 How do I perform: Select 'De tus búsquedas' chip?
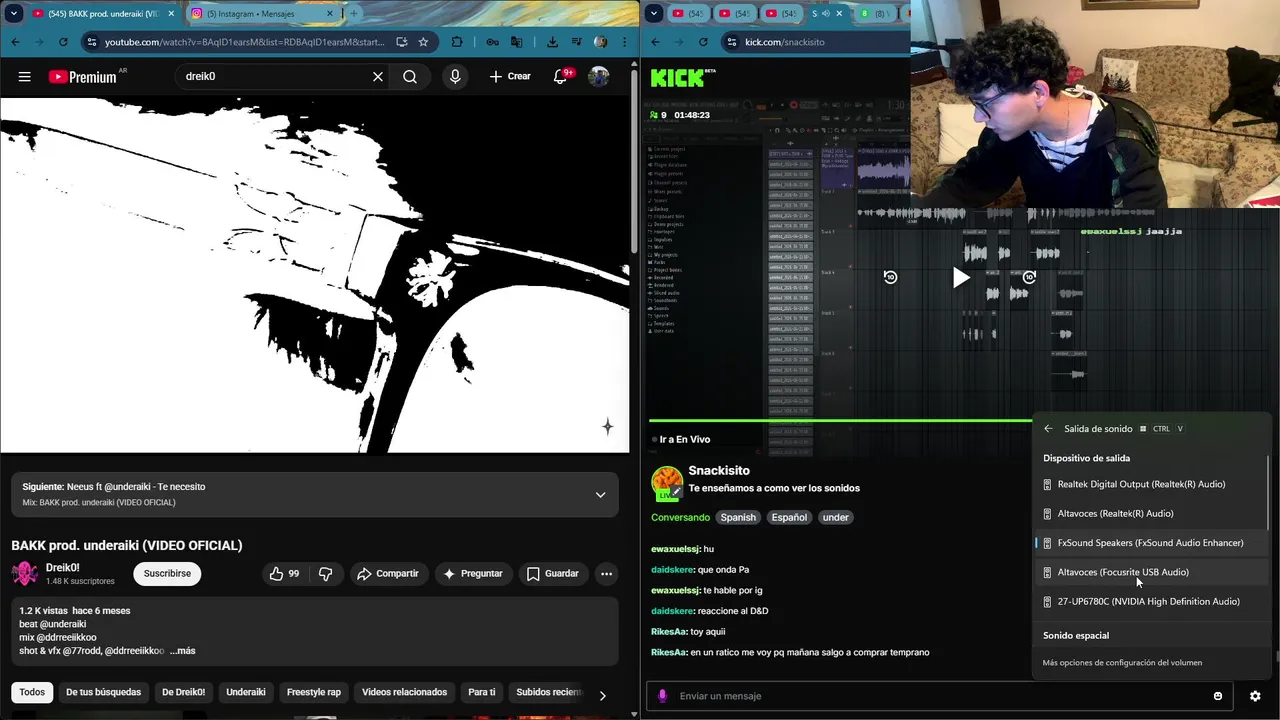point(103,692)
